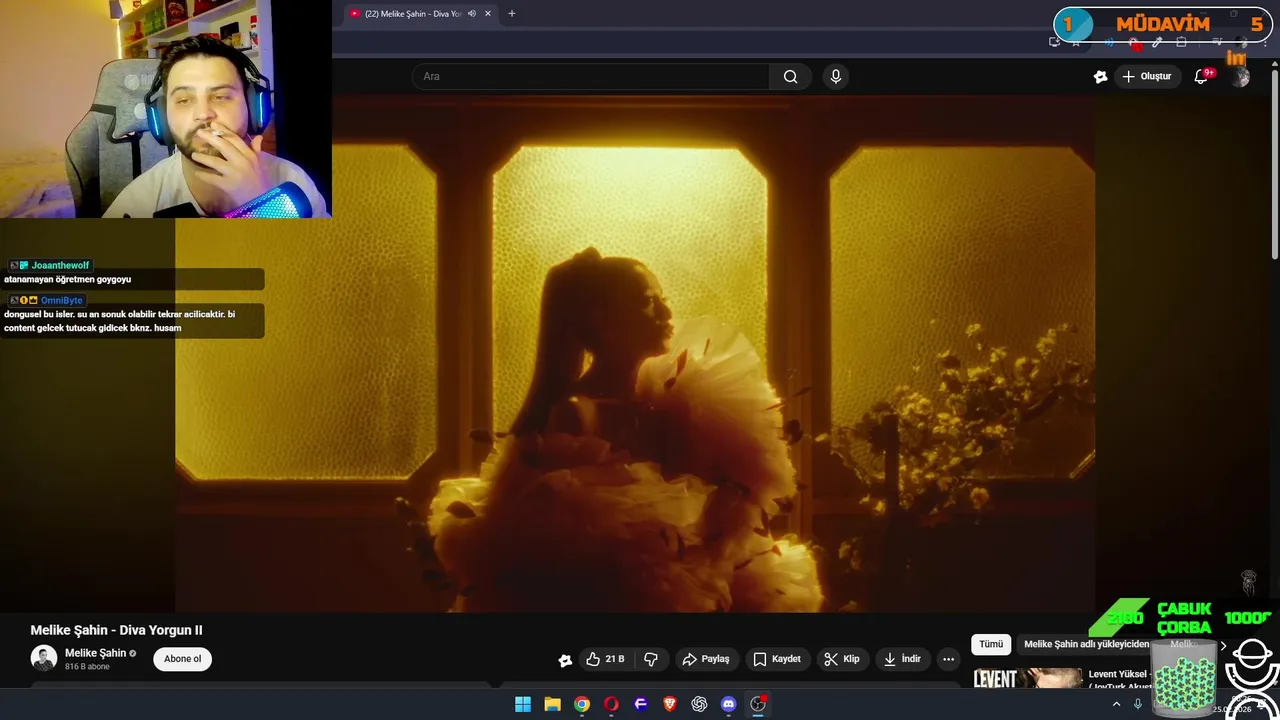Open Opera browser from taskbar

point(611,704)
